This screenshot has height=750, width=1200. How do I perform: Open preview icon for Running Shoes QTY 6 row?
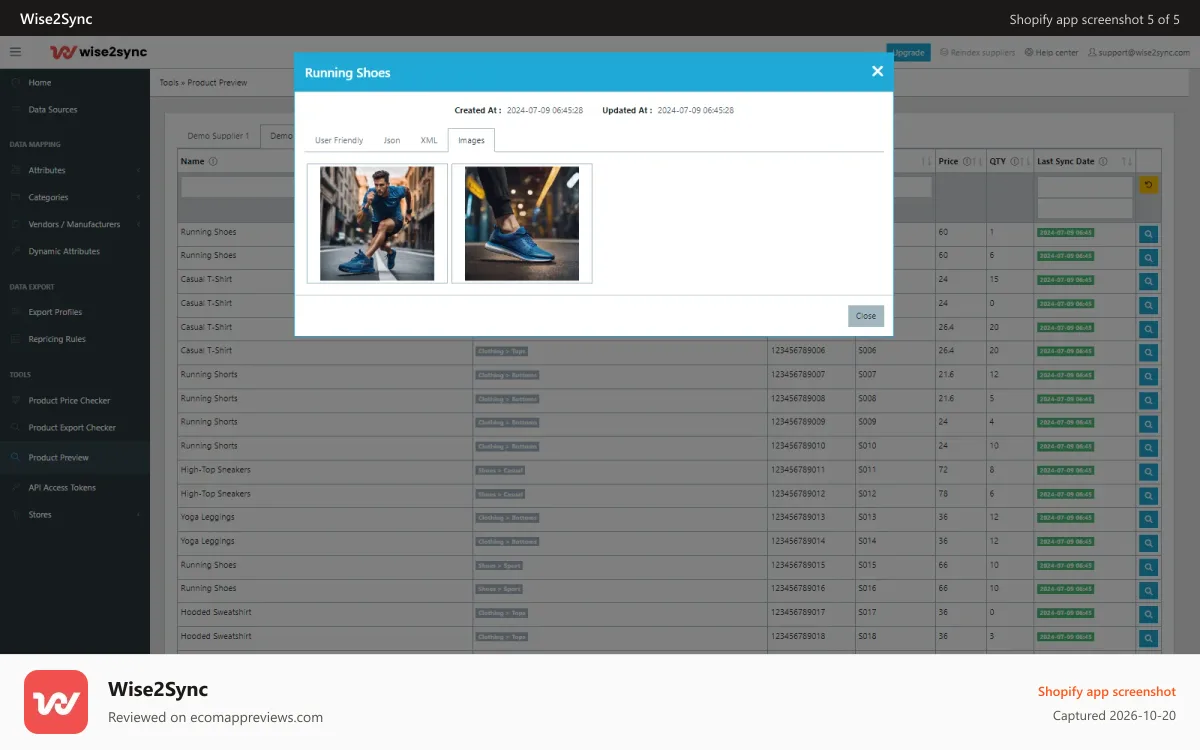(1149, 258)
